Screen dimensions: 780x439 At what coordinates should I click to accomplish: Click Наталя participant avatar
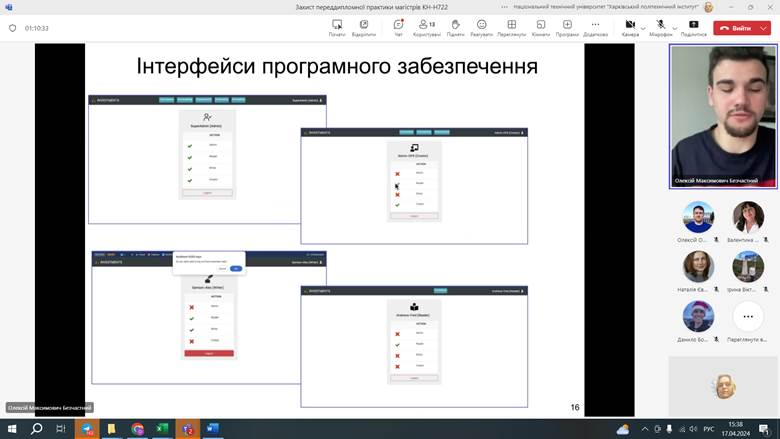(x=698, y=266)
